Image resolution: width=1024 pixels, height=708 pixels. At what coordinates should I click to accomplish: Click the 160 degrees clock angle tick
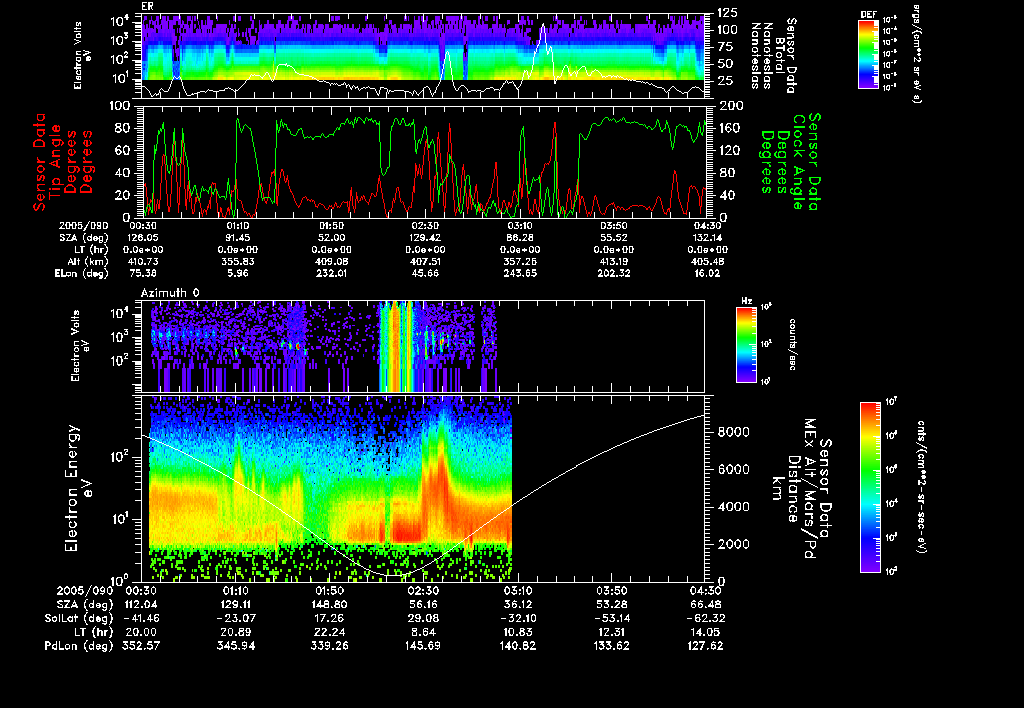(729, 128)
